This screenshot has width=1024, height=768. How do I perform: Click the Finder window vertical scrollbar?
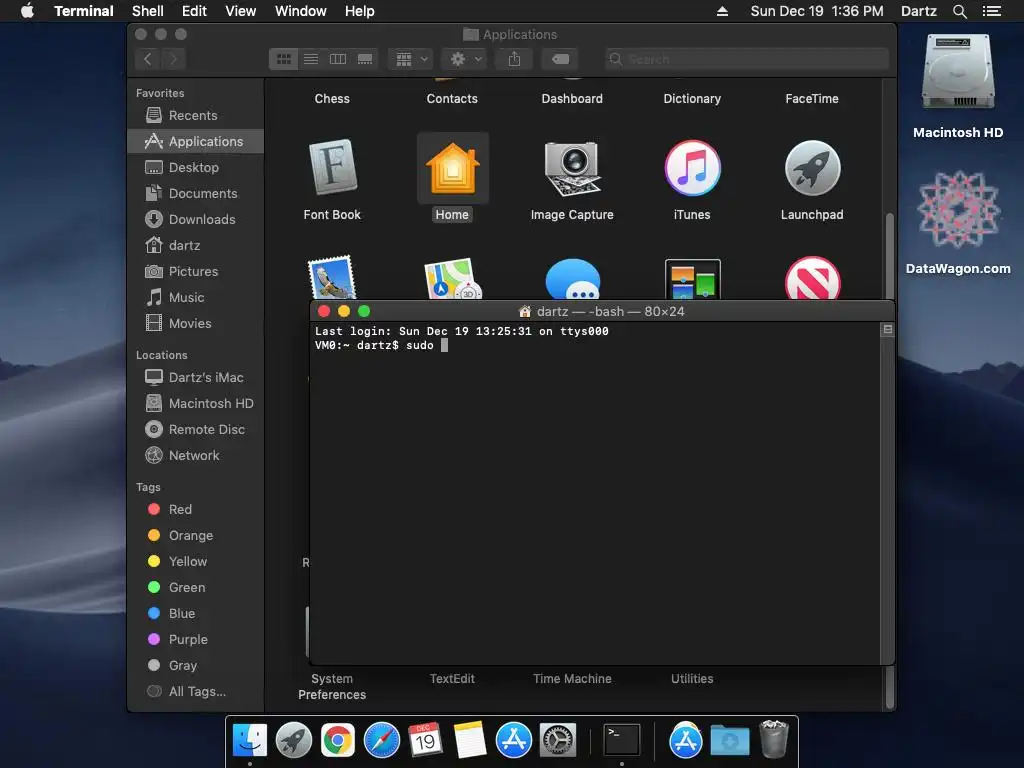point(889,255)
